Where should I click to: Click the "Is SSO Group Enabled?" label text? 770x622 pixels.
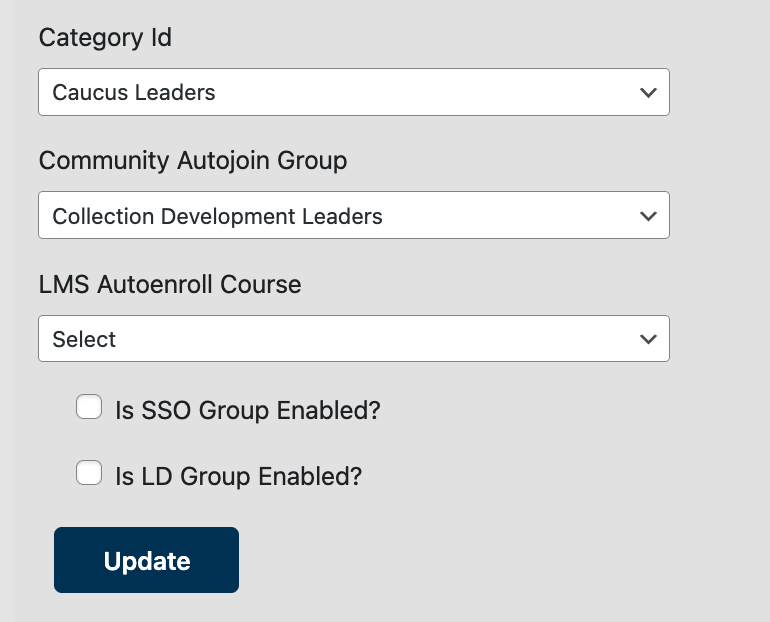pos(248,410)
